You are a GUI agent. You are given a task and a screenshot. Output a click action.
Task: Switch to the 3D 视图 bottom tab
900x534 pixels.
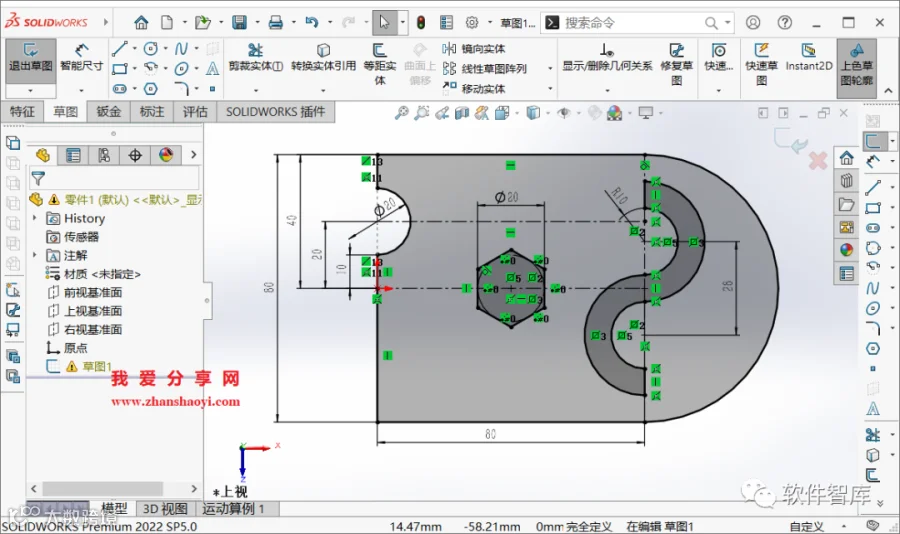pos(165,509)
